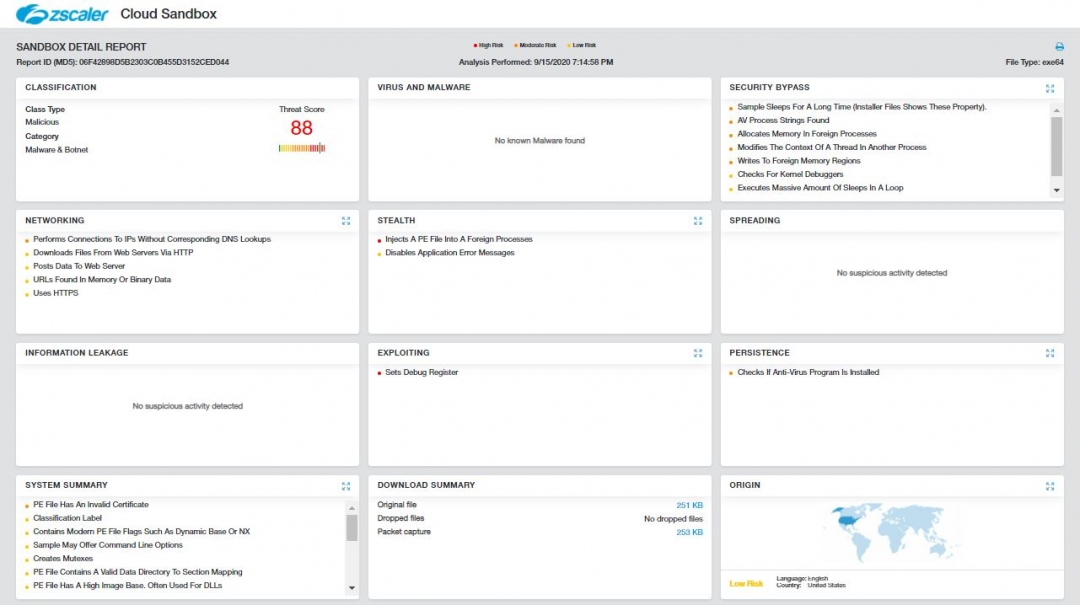This screenshot has width=1080, height=605.
Task: Expand the Networking panel
Action: 345,221
